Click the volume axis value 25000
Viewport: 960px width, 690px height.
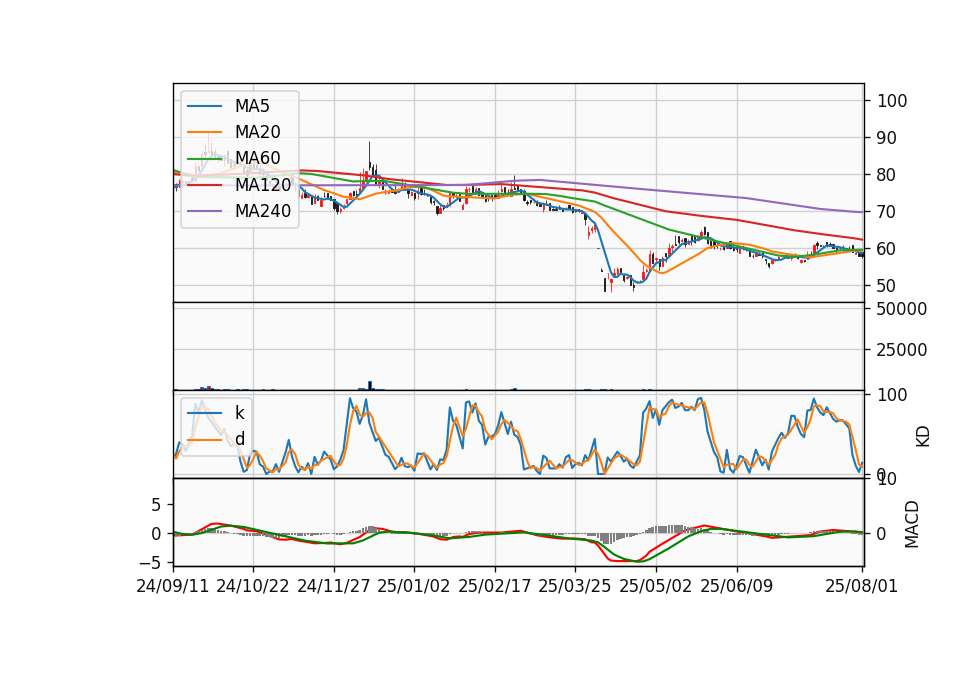pos(902,350)
